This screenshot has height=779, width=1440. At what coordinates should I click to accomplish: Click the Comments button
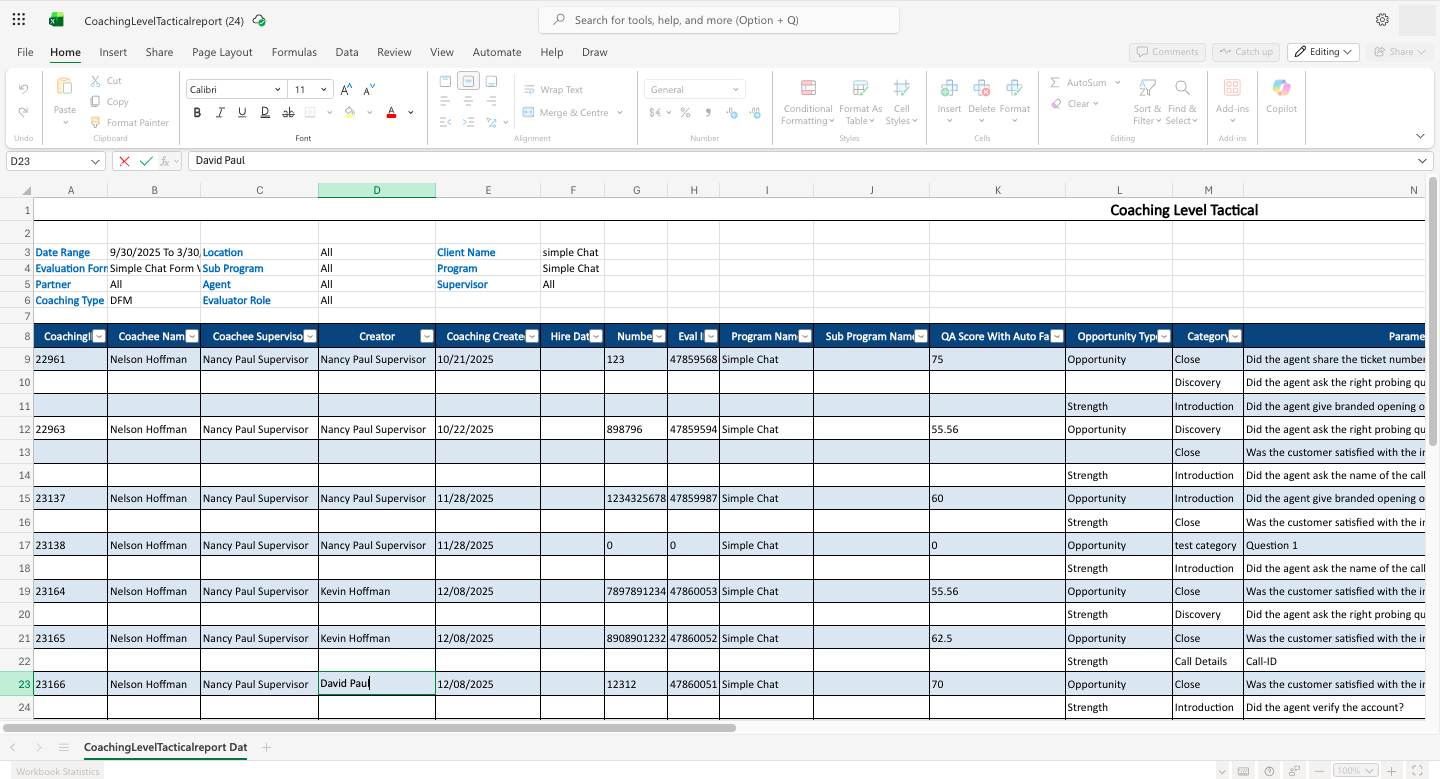click(x=1167, y=52)
